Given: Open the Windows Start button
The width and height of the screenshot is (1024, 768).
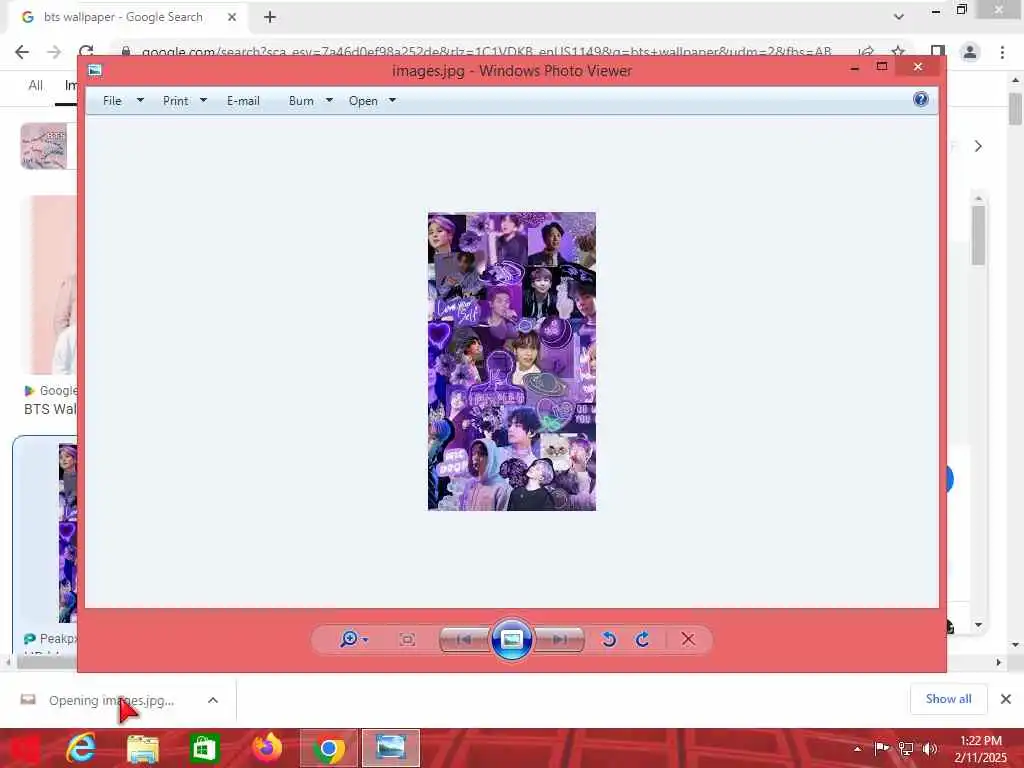Looking at the screenshot, I should coord(24,748).
